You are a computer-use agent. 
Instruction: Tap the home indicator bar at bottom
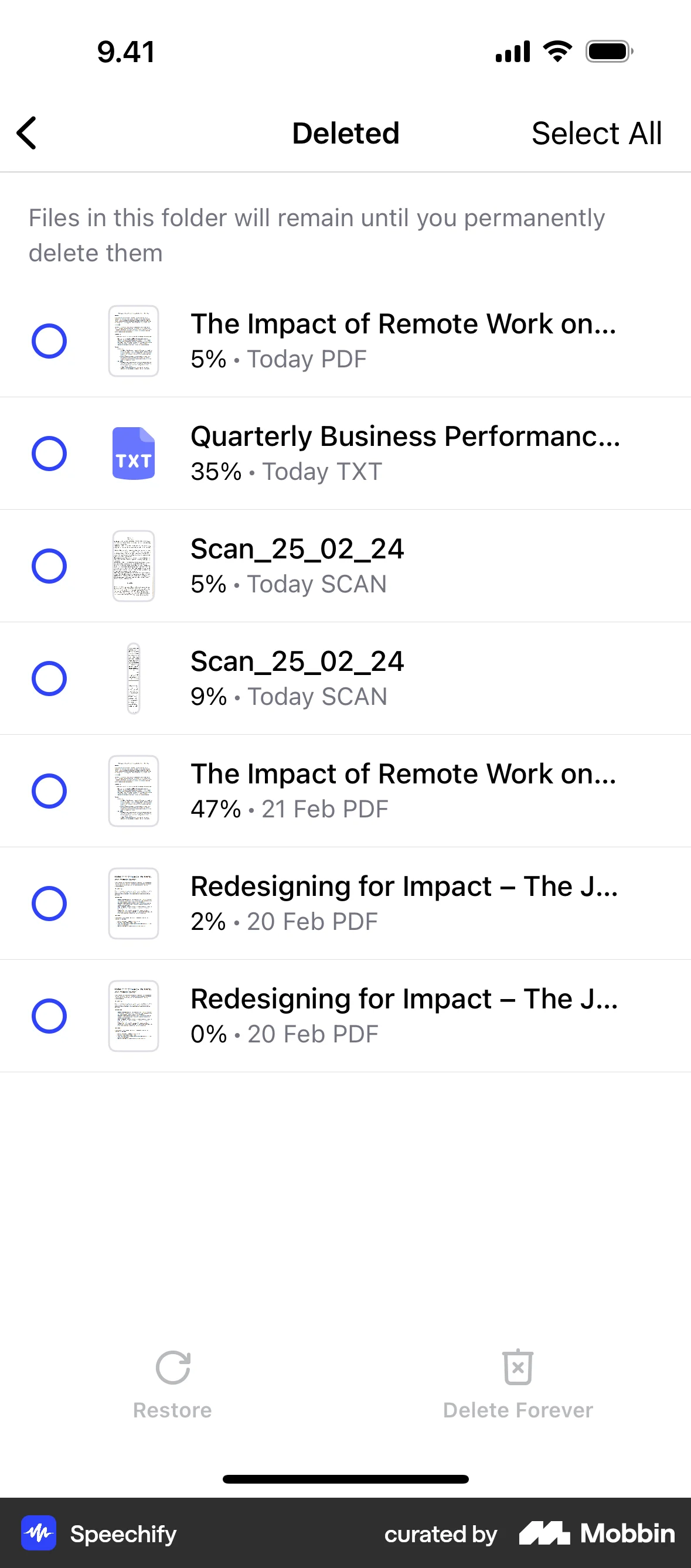point(345,1479)
